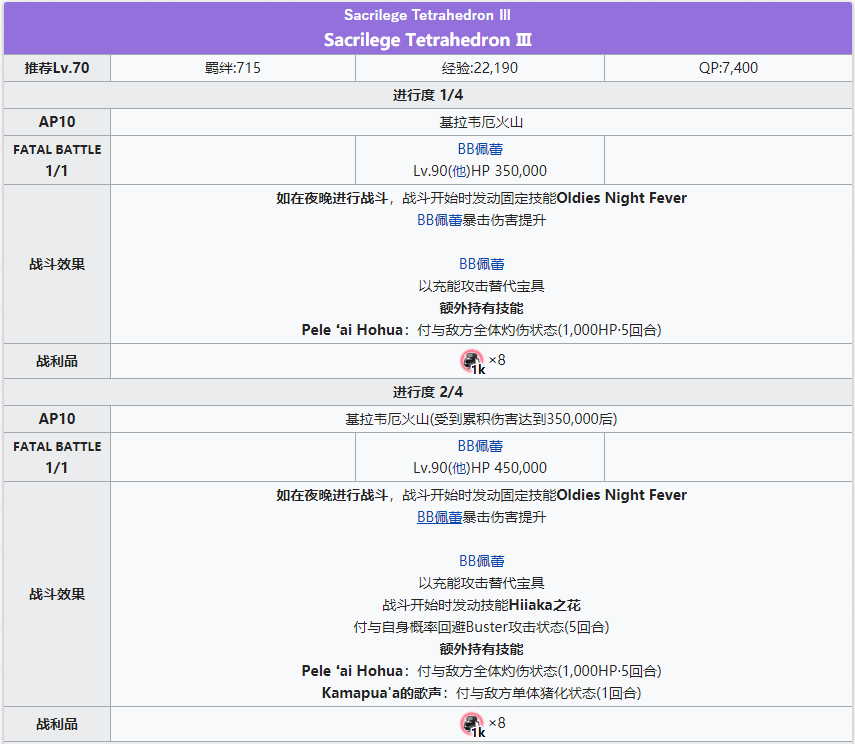Select the 经验:22,190 cell
The image size is (855, 744).
point(480,68)
